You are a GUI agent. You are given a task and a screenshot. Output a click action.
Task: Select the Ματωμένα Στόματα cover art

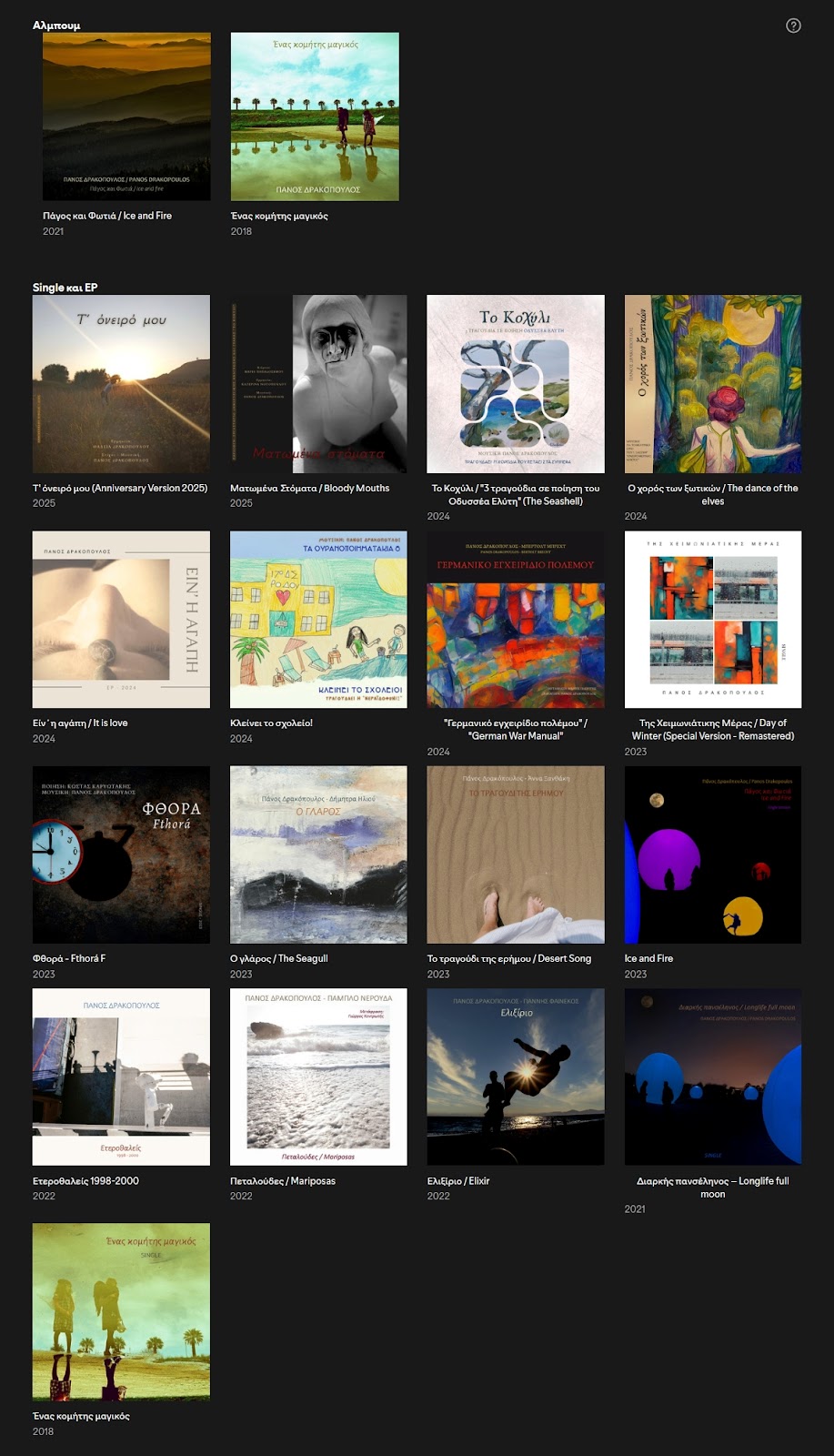point(318,384)
